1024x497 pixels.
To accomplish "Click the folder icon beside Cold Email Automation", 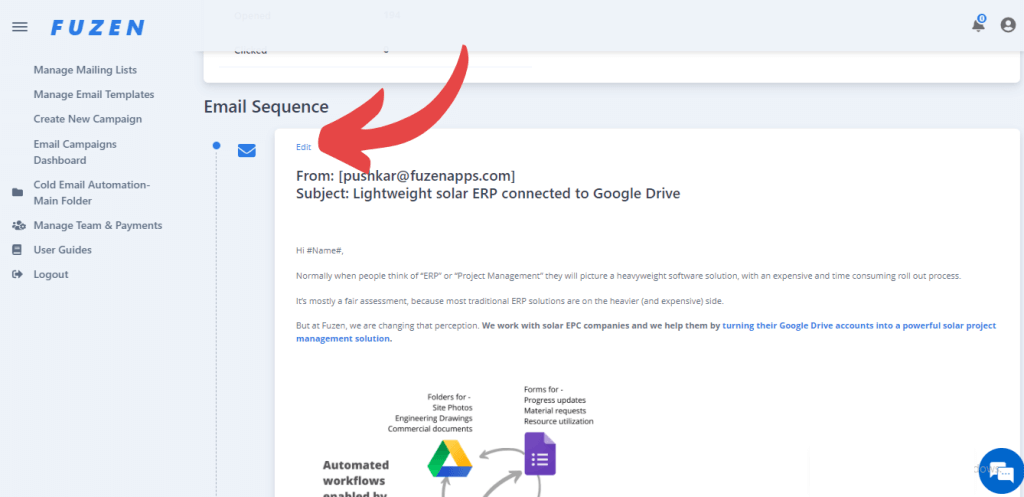I will click(x=18, y=193).
